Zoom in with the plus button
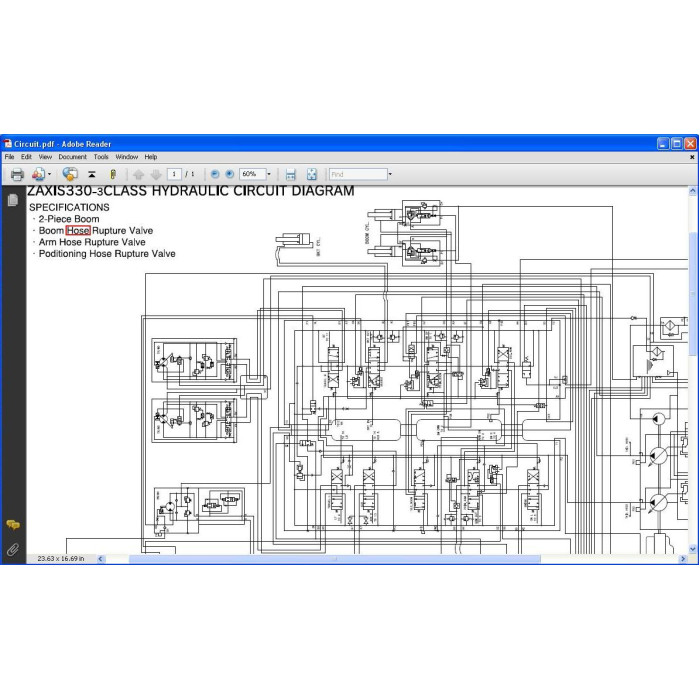The image size is (700, 700). point(229,174)
